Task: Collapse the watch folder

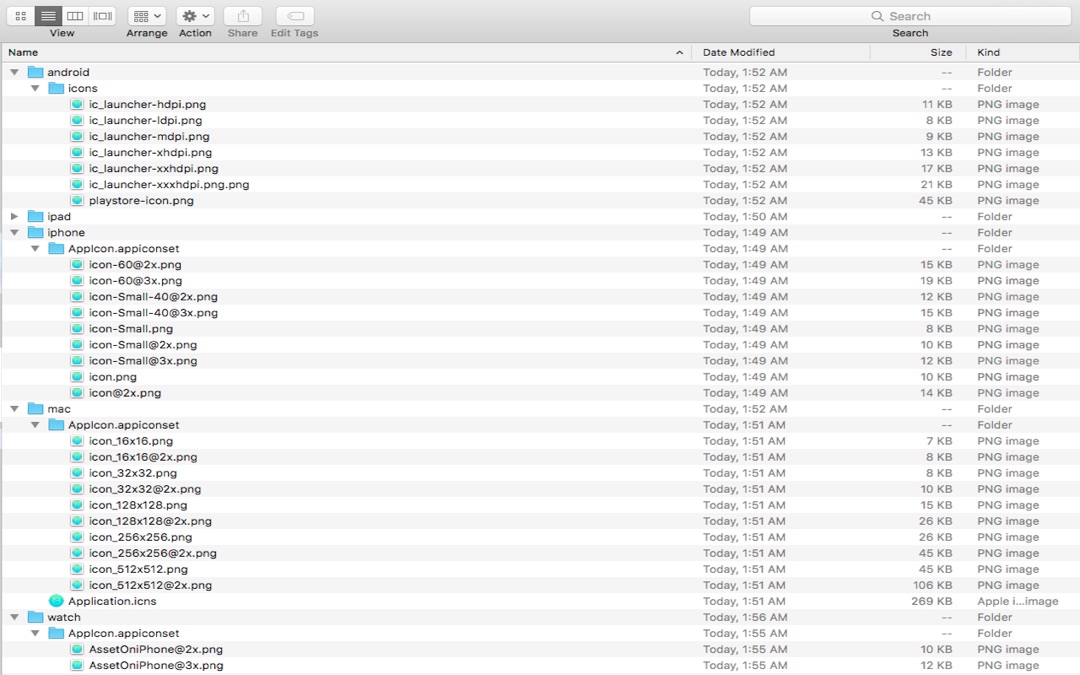Action: point(14,617)
